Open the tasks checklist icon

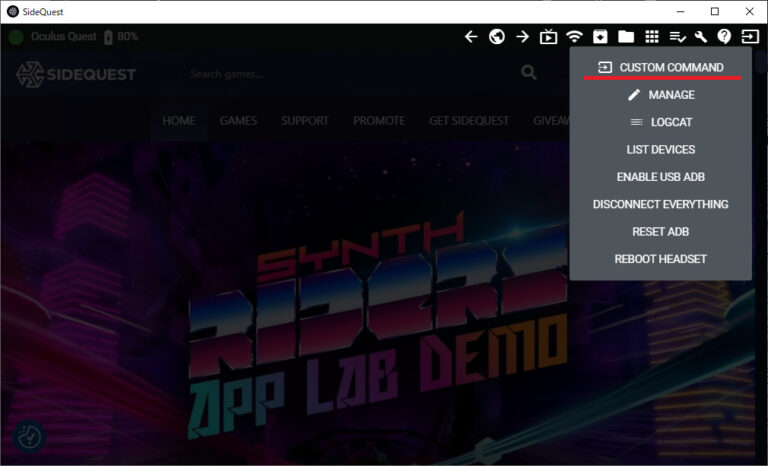[x=677, y=37]
